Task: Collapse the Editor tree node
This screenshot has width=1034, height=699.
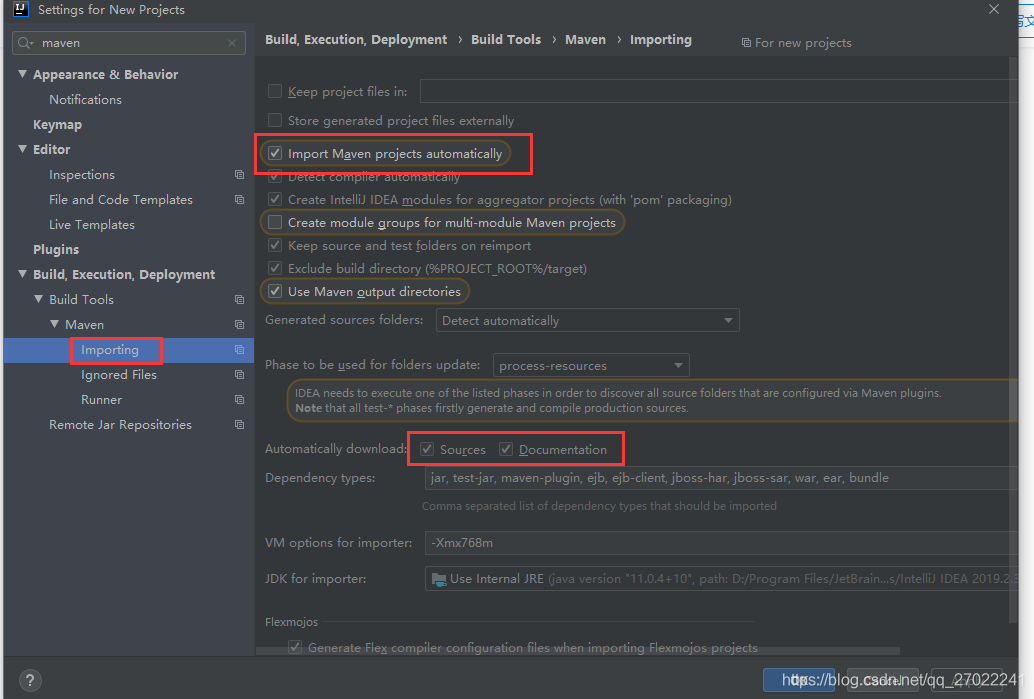Action: tap(22, 149)
